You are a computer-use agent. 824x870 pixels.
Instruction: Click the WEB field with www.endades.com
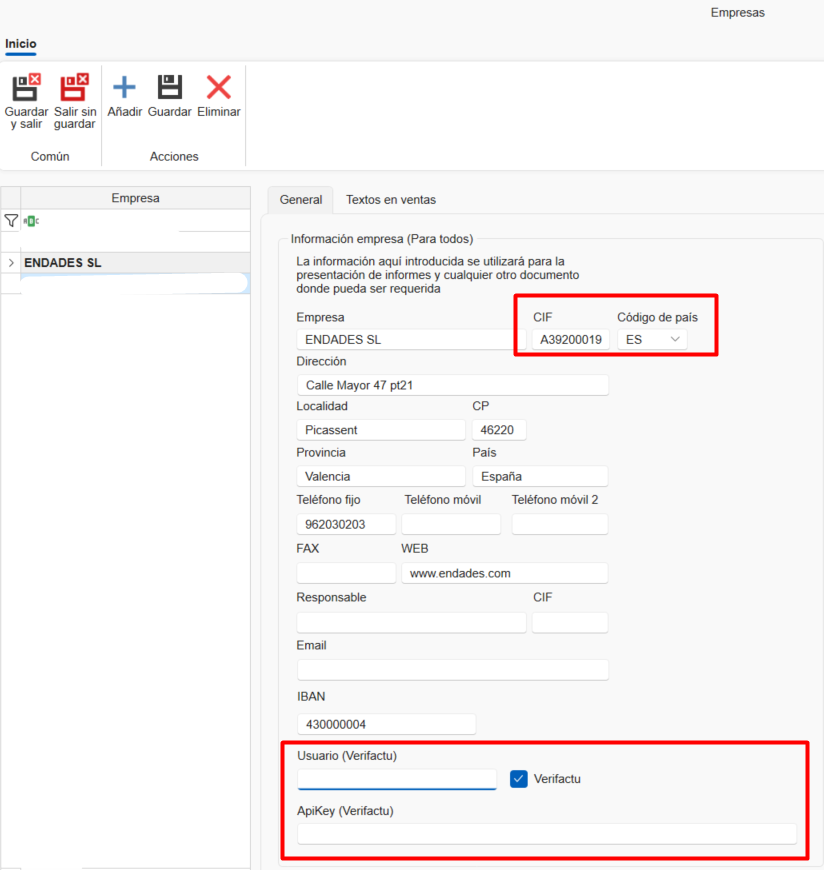click(x=504, y=574)
